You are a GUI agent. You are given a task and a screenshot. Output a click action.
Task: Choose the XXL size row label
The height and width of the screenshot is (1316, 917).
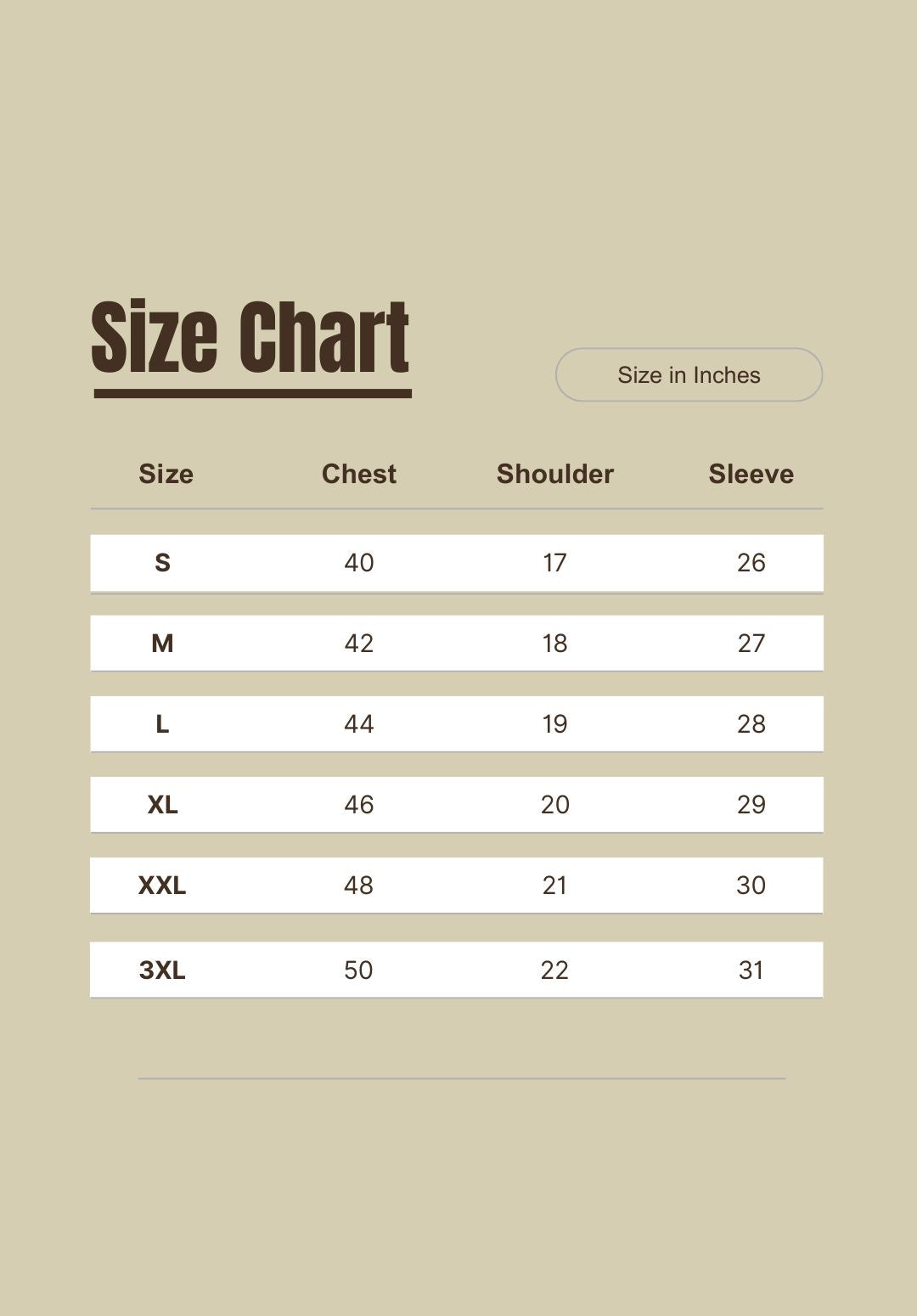click(x=162, y=885)
